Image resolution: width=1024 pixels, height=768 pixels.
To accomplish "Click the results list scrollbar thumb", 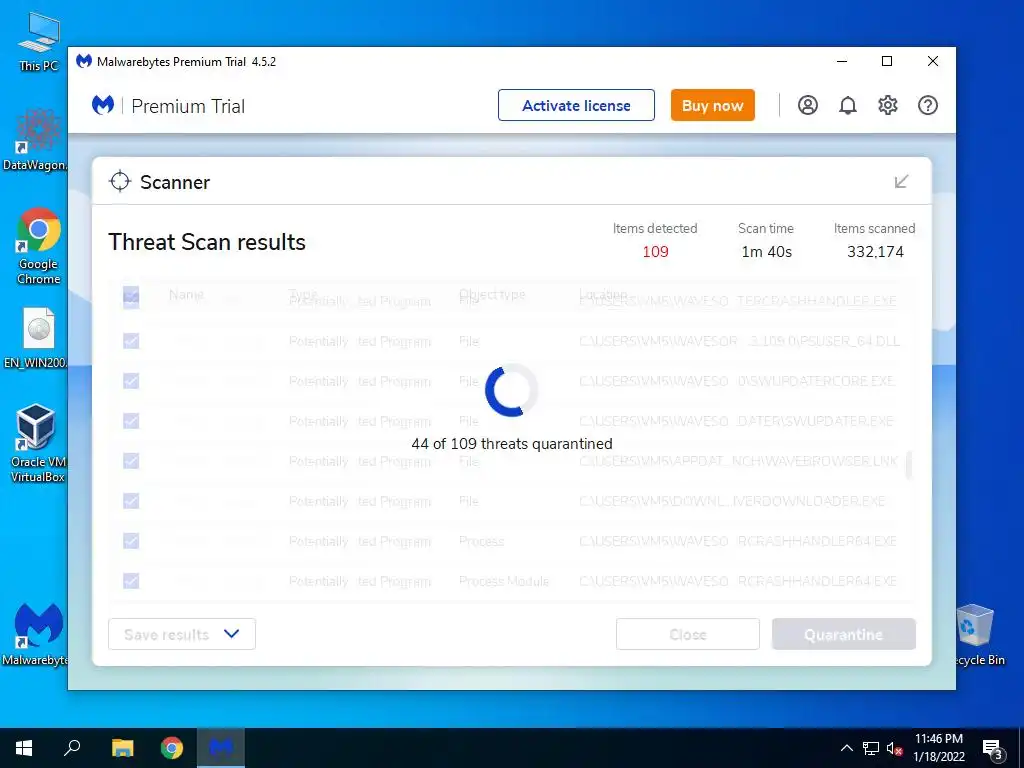I will [x=908, y=465].
